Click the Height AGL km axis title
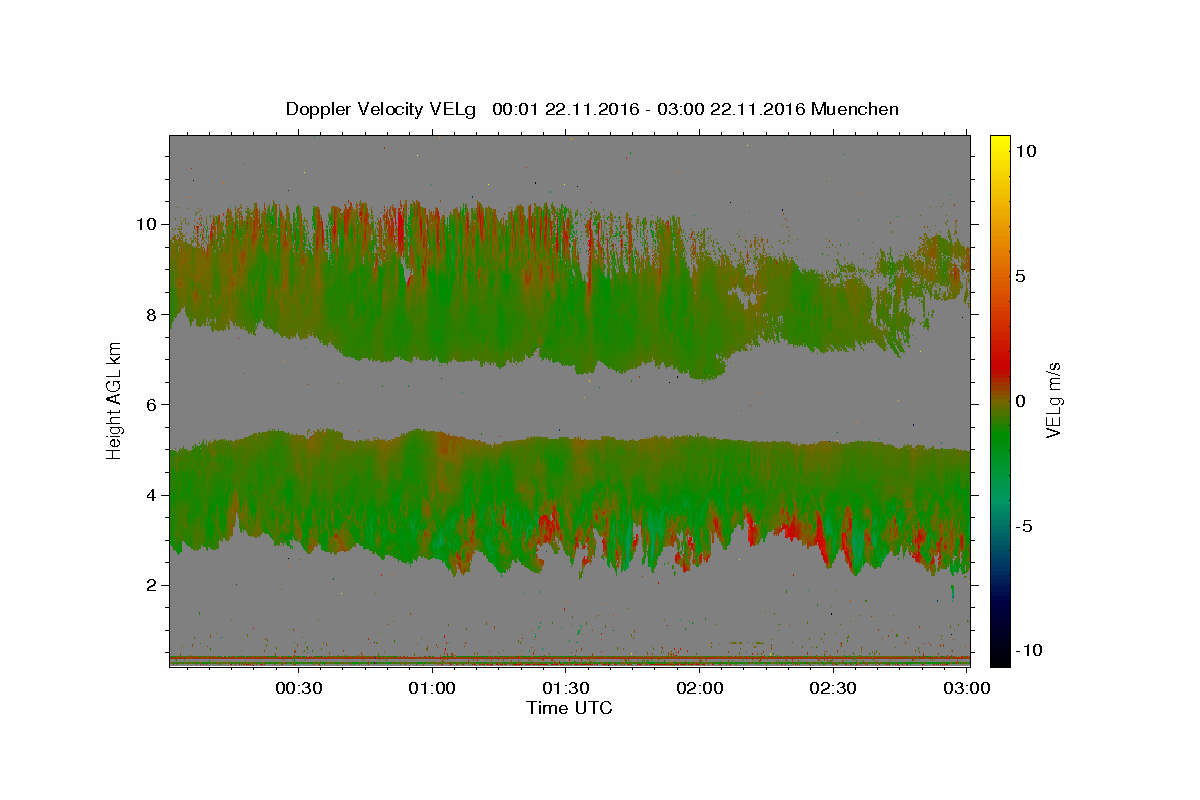The height and width of the screenshot is (800, 1200). tap(115, 400)
